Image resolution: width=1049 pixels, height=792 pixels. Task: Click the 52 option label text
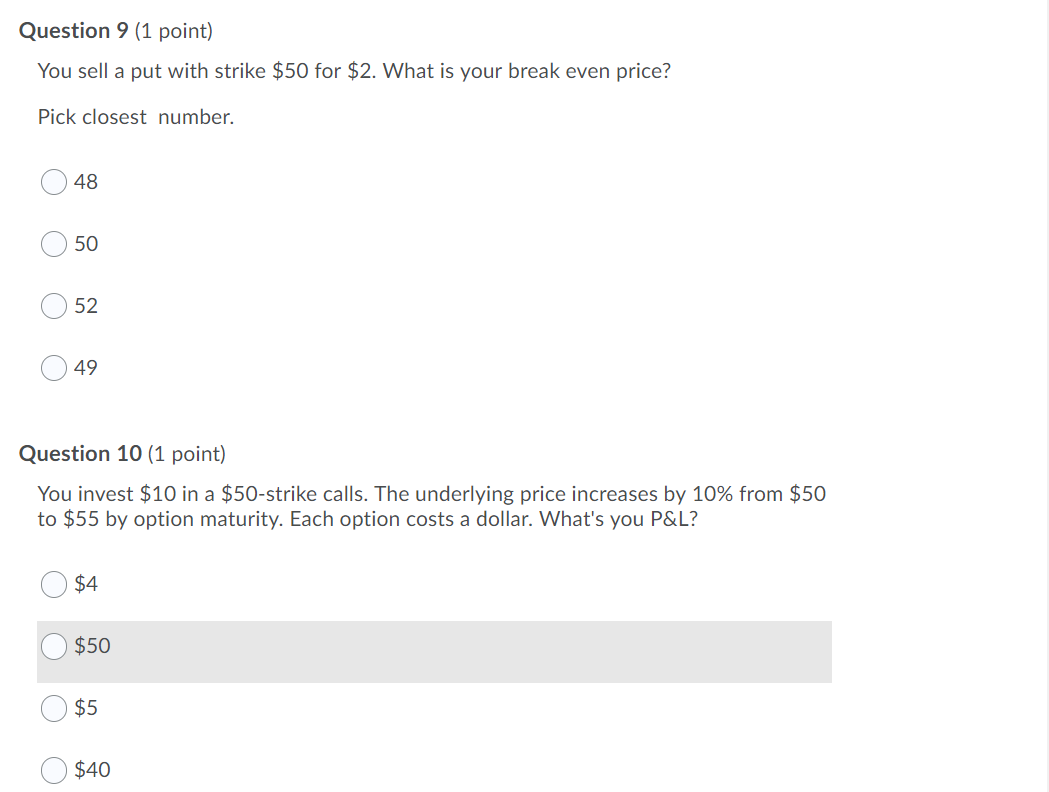coord(86,306)
